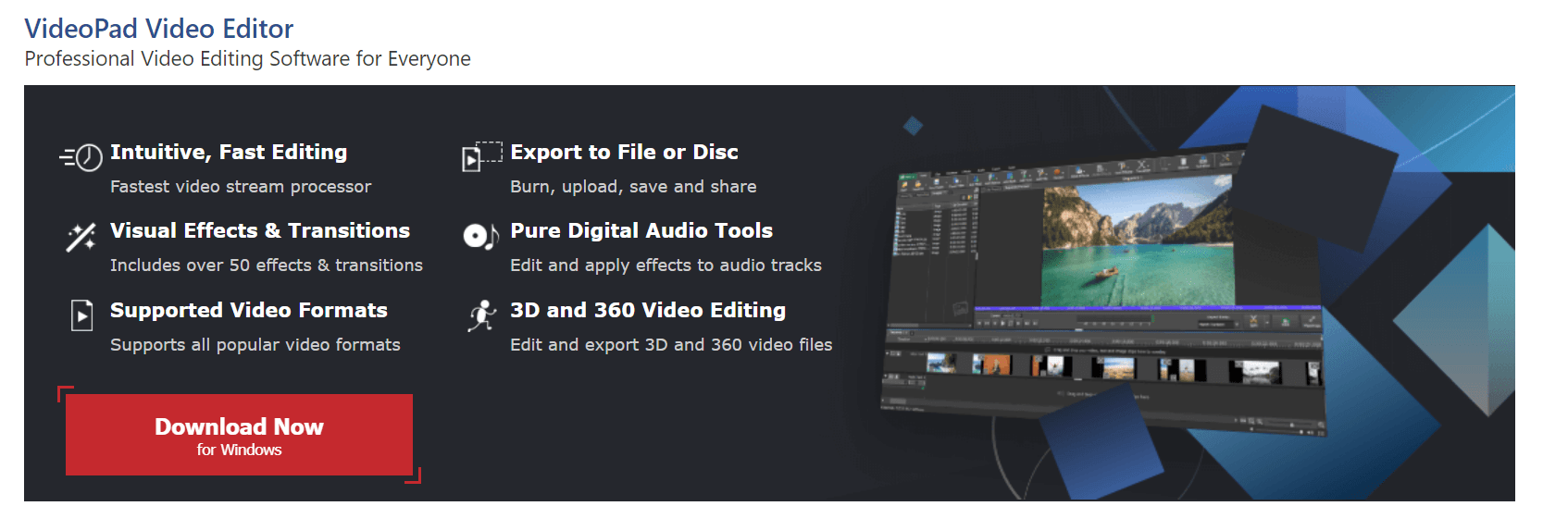Click the Download Now for Windows button
1568x506 pixels.
[239, 435]
